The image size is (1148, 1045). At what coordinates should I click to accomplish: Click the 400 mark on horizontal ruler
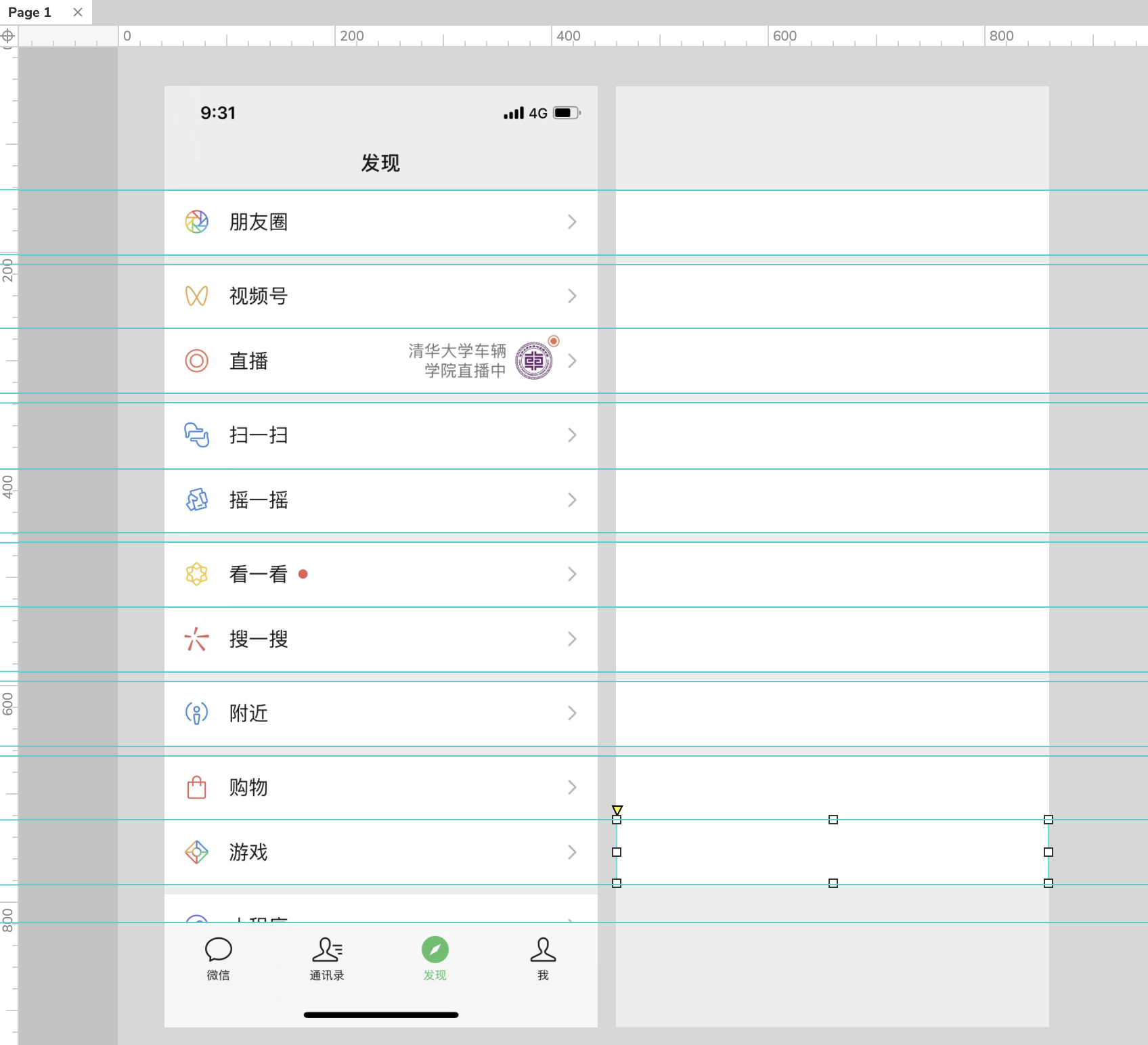[569, 36]
